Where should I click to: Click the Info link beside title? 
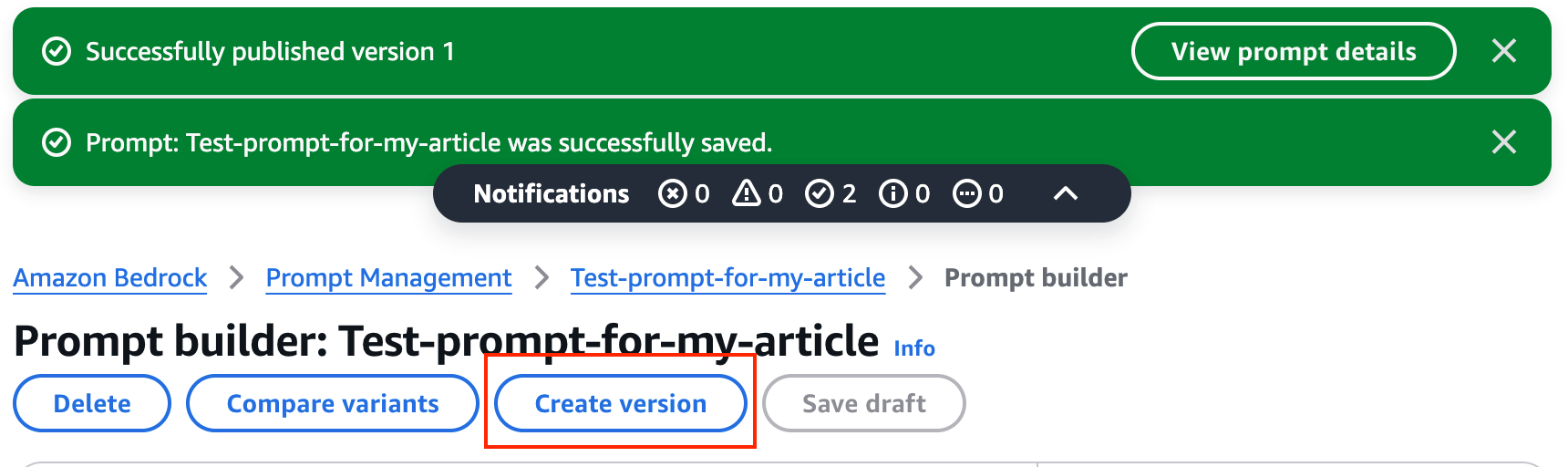coord(914,348)
